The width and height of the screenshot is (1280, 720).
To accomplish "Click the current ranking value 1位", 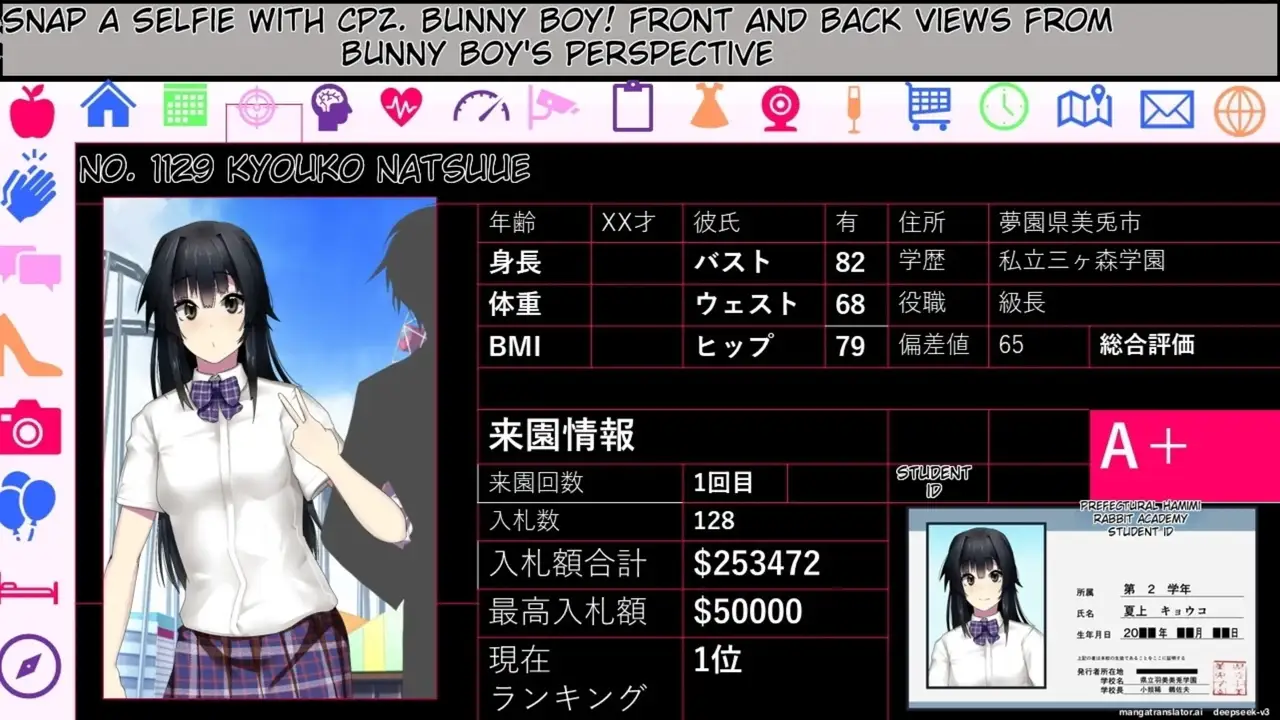I will pyautogui.click(x=718, y=660).
